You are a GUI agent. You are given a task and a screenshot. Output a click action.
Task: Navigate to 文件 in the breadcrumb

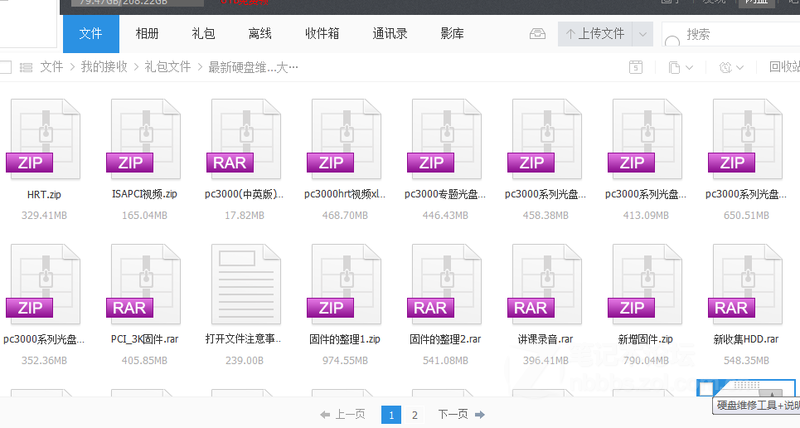click(x=52, y=67)
